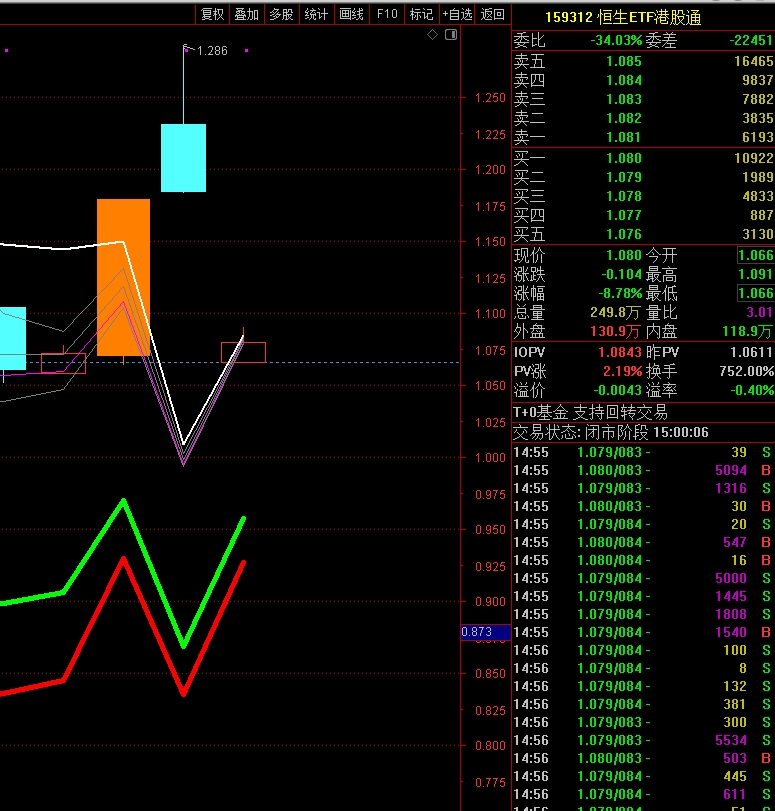The image size is (775, 811).
Task: Select the 买五 price 1.076 row
Action: (644, 234)
